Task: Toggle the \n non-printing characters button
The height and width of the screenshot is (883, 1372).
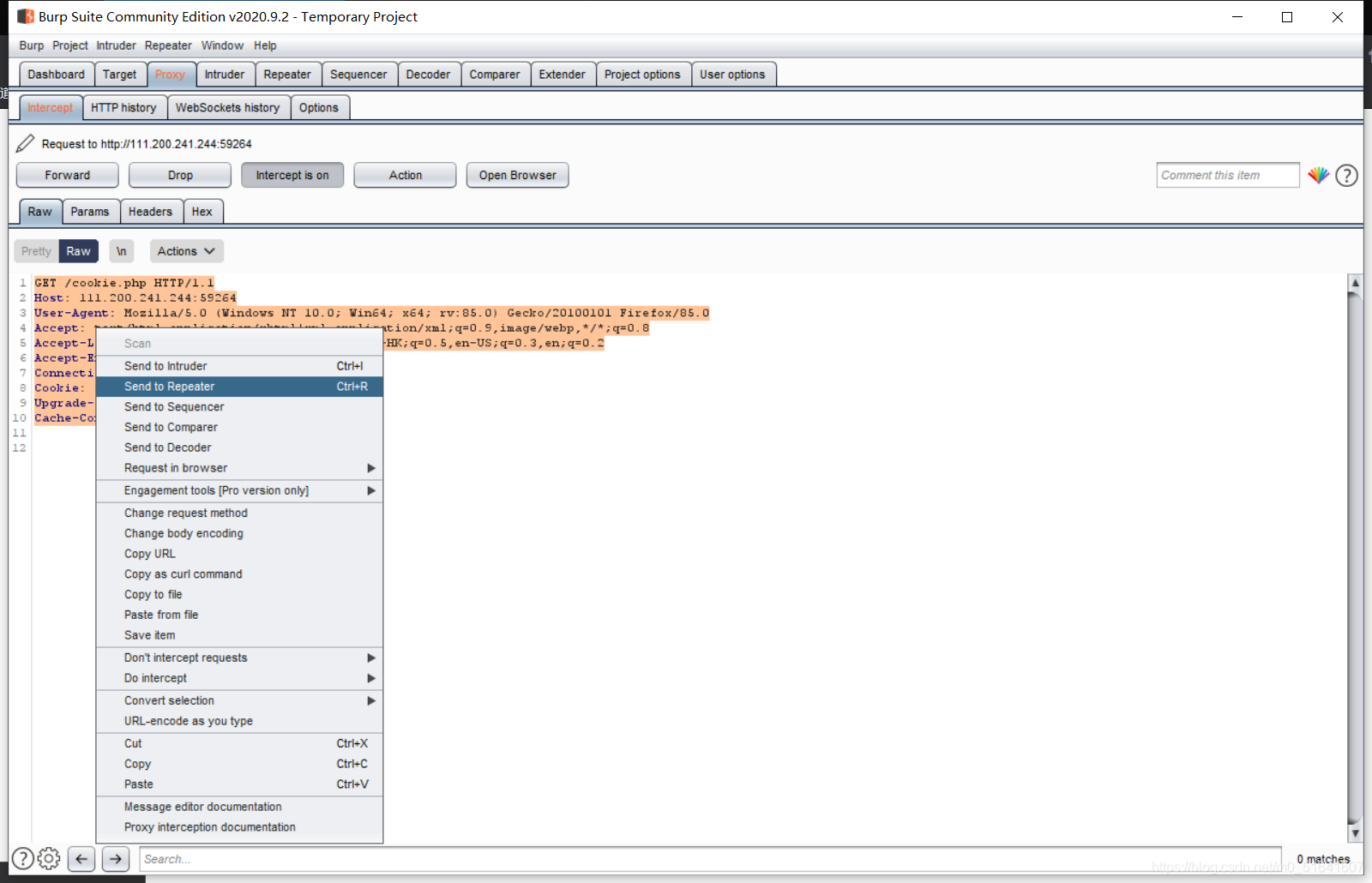Action: pyautogui.click(x=121, y=251)
